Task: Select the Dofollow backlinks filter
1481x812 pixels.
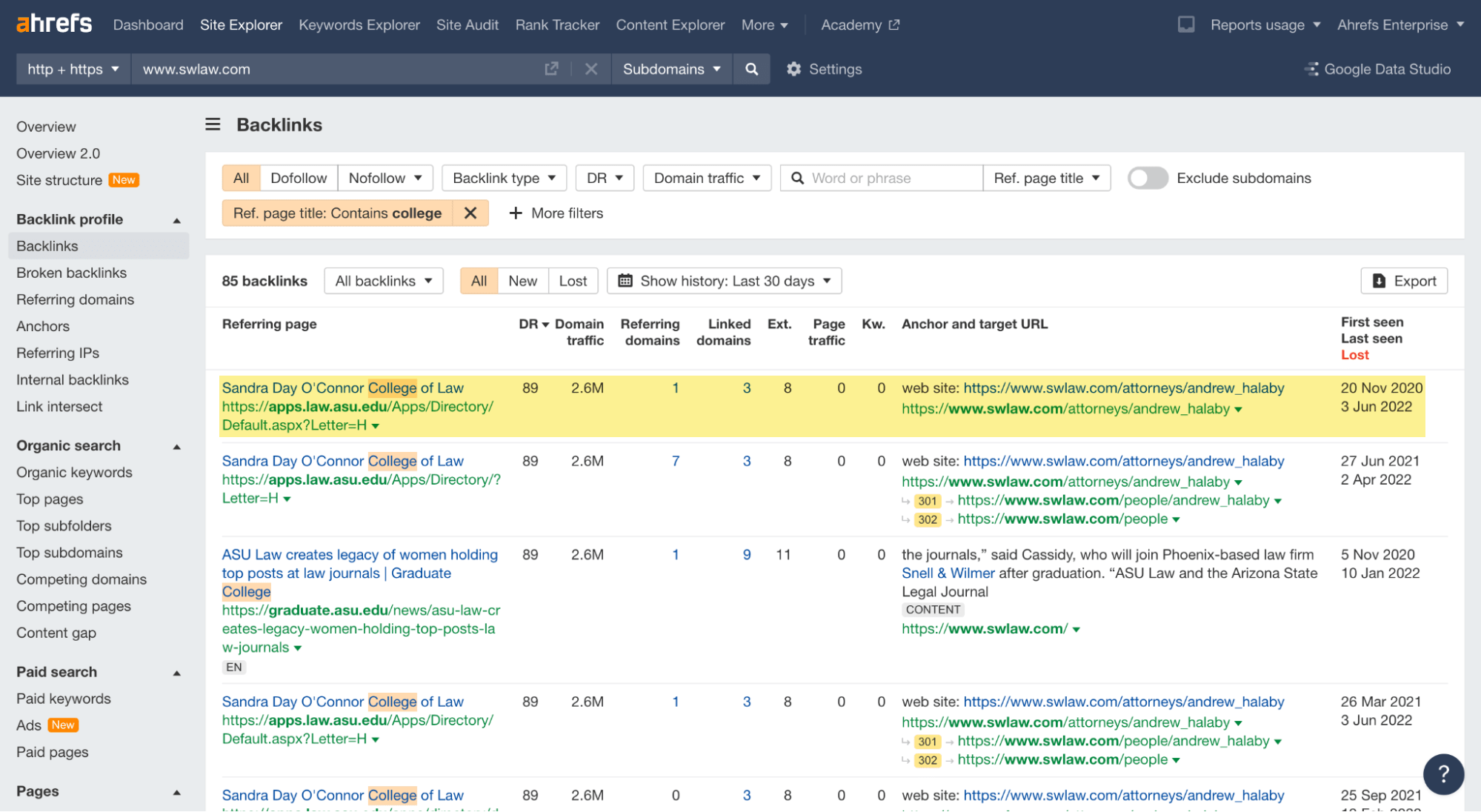Action: [298, 177]
